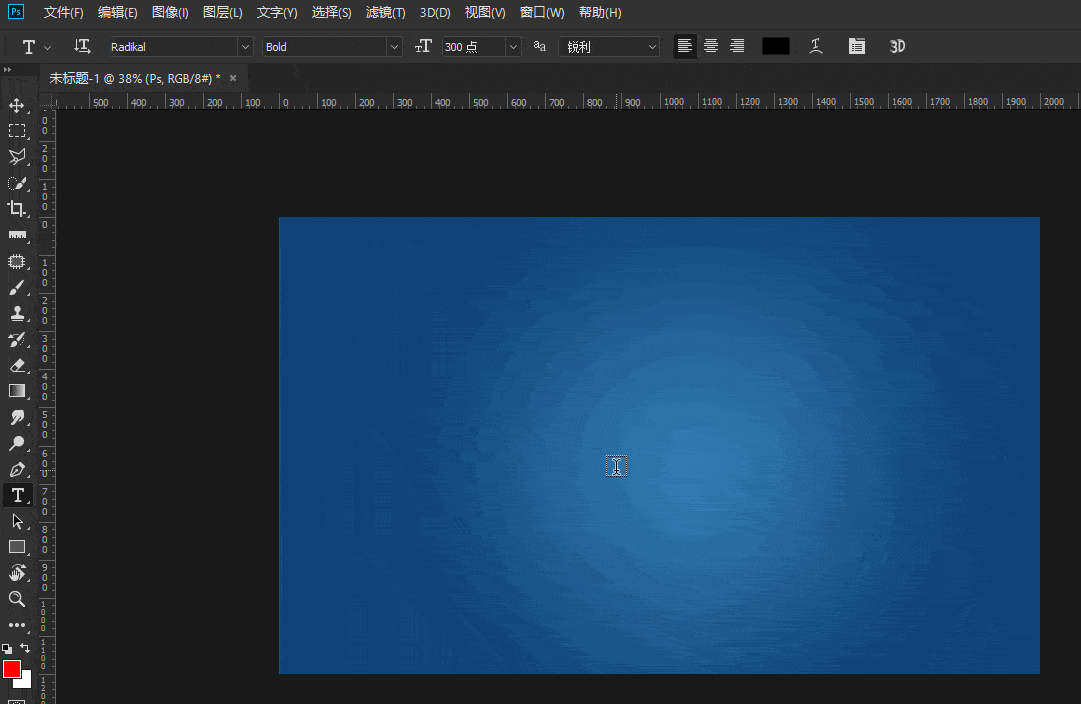Select the History Brush tool
The height and width of the screenshot is (704, 1081).
(17, 339)
